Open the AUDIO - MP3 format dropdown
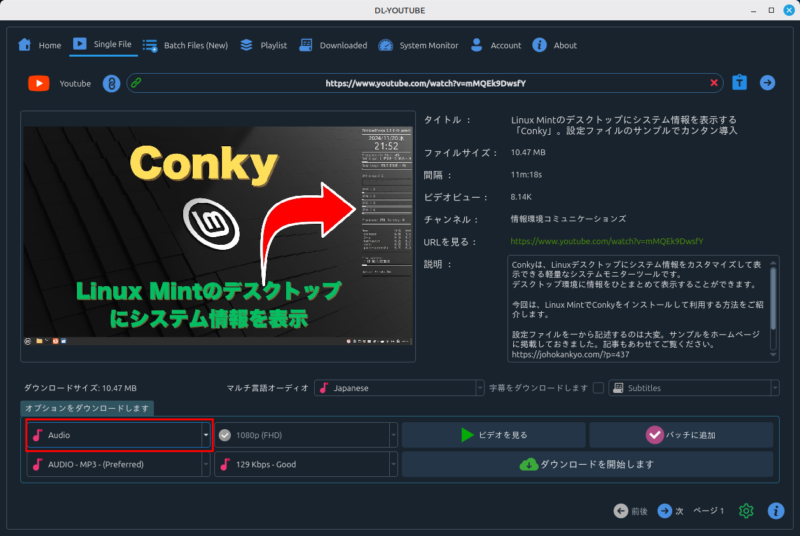This screenshot has width=800, height=536. 119,464
